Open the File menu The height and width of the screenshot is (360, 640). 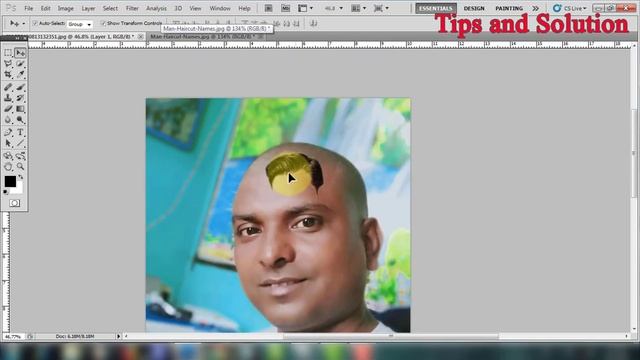[29, 8]
